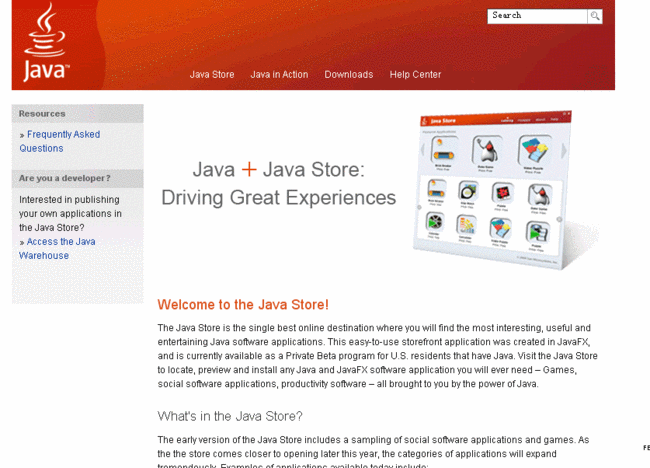Open the Help Center menu
The width and height of the screenshot is (650, 468).
click(415, 75)
